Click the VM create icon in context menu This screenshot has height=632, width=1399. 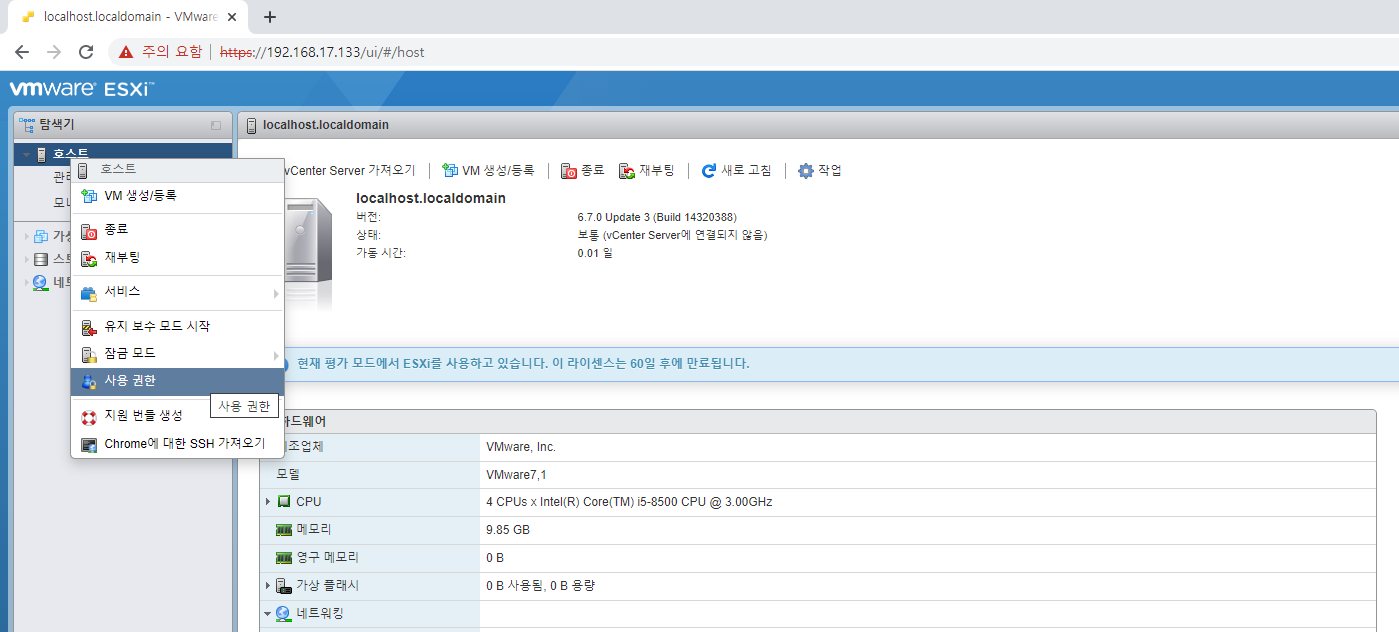pos(89,197)
